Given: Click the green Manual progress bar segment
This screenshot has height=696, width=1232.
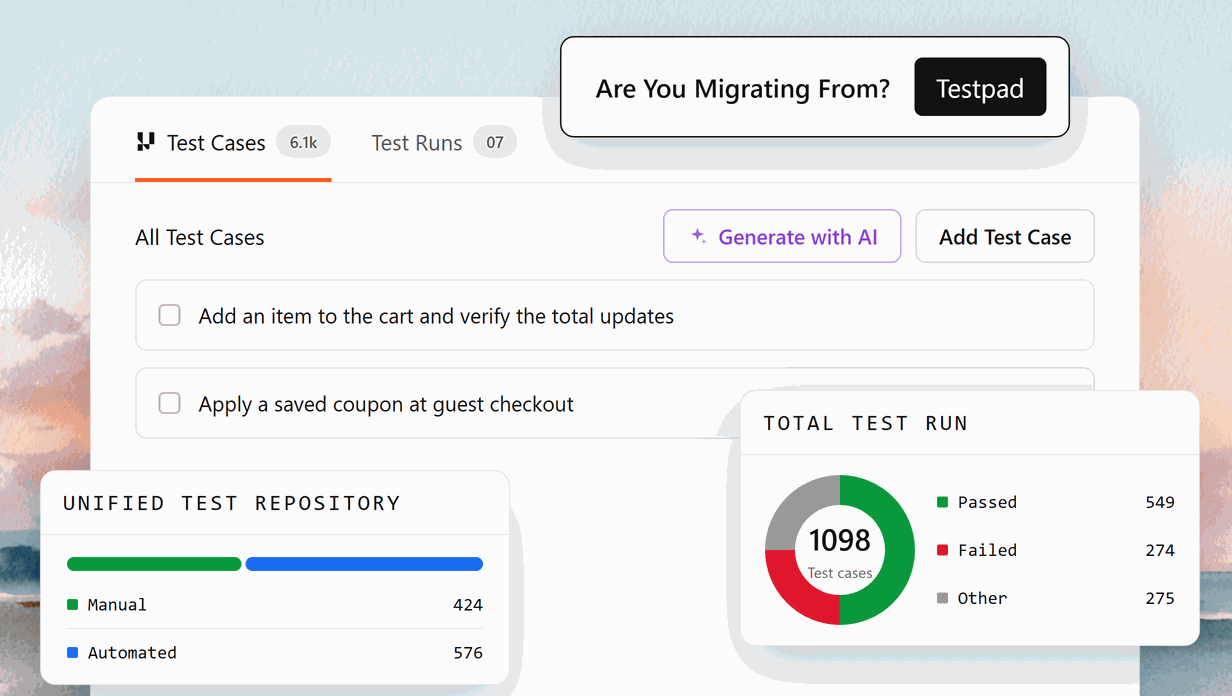Looking at the screenshot, I should pyautogui.click(x=154, y=564).
